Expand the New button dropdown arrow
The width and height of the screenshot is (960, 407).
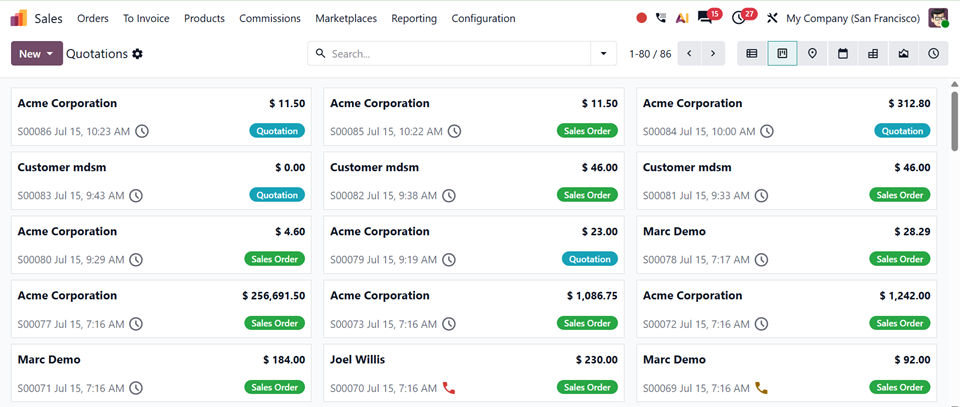(50, 54)
